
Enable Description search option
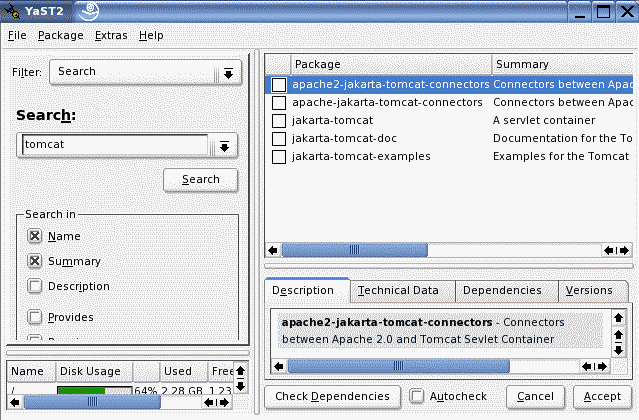pyautogui.click(x=35, y=286)
